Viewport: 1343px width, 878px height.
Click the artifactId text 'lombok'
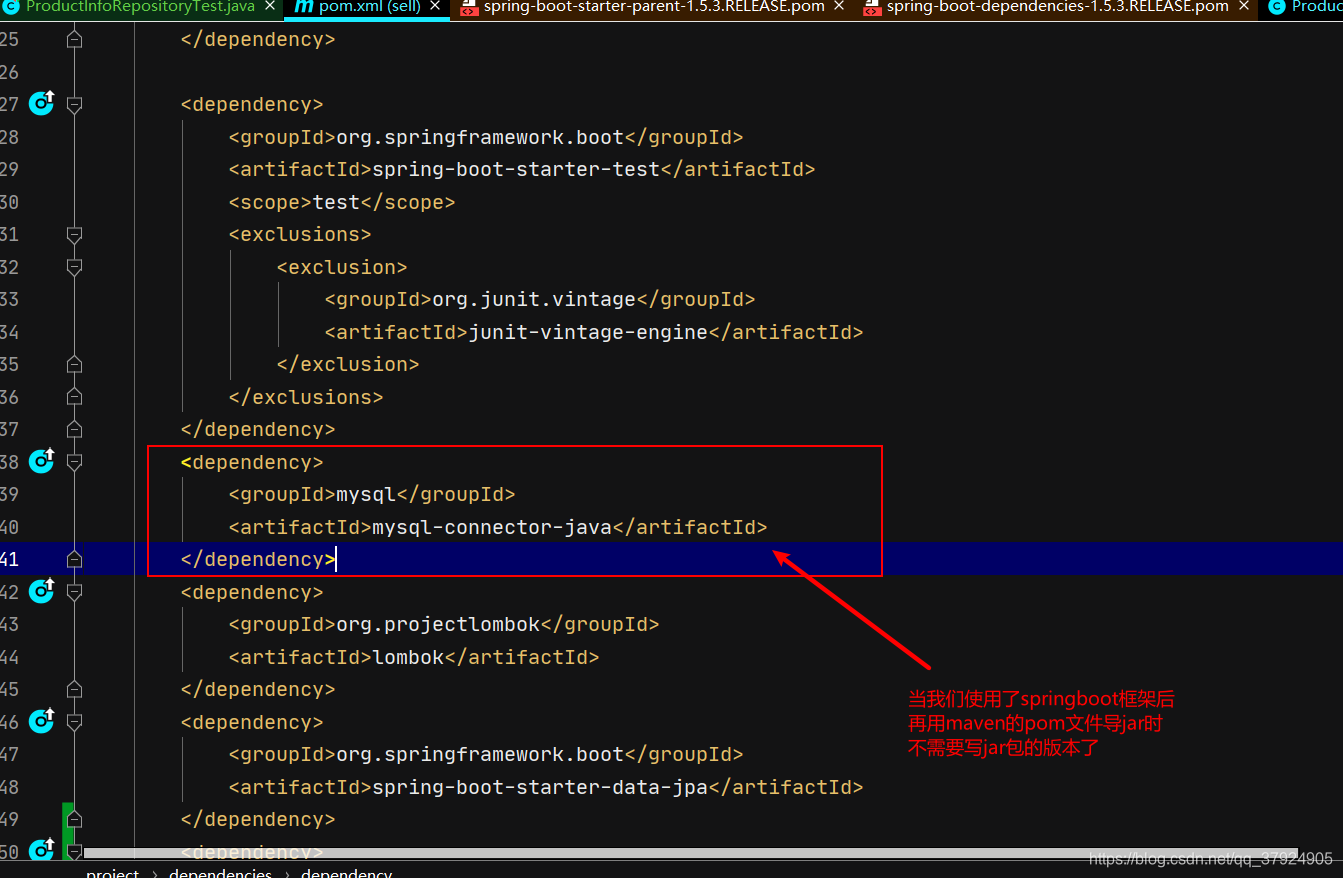tap(408, 657)
